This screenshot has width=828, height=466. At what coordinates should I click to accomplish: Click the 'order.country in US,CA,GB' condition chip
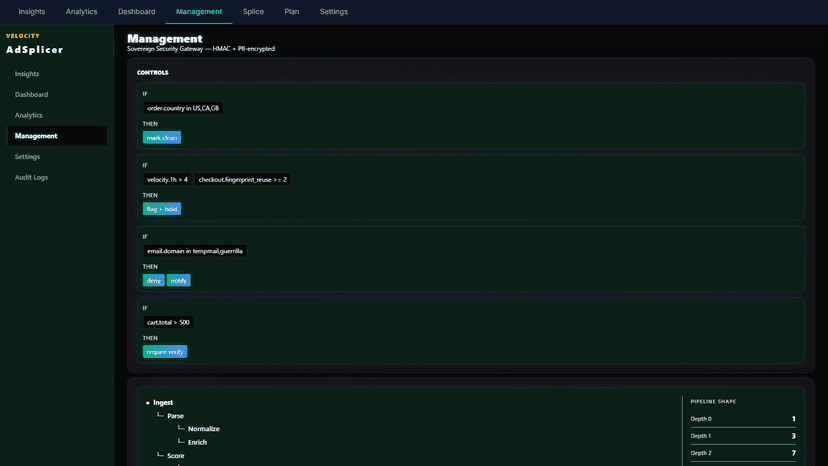click(183, 108)
